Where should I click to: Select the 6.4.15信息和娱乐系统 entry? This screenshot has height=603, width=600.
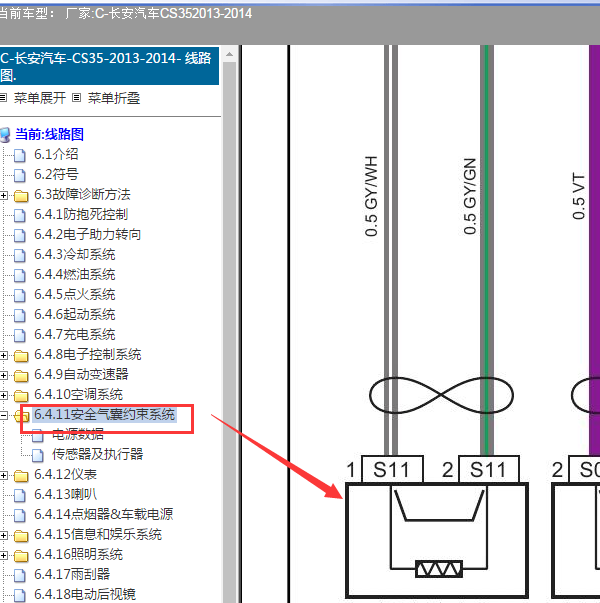click(x=98, y=534)
